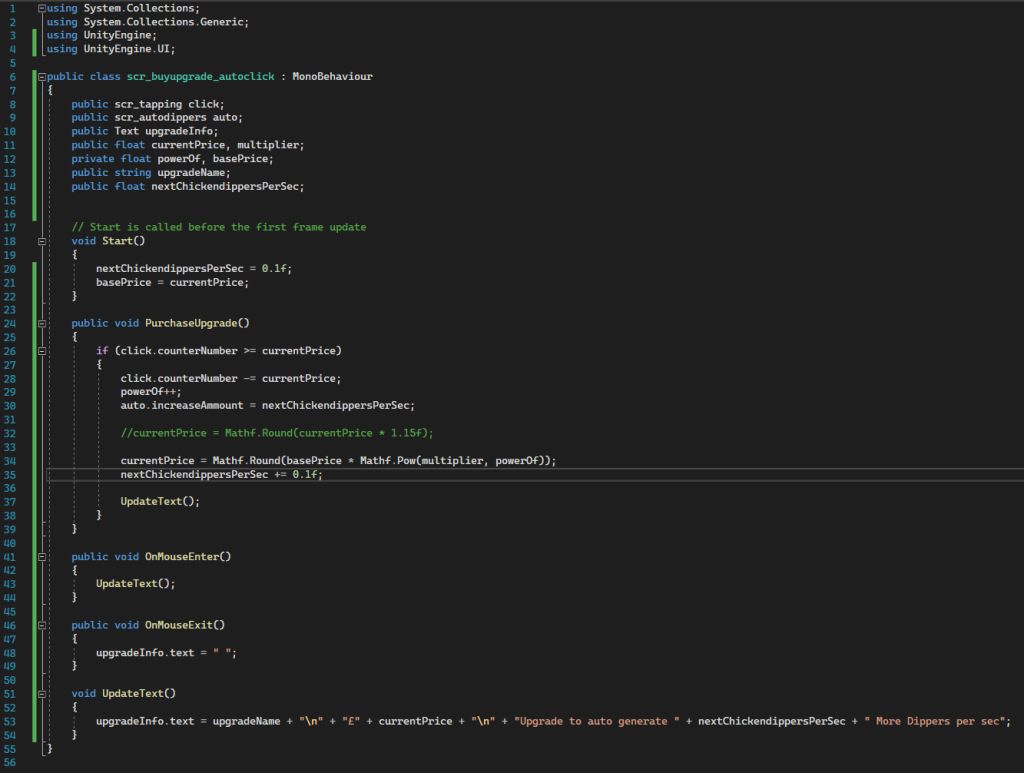Collapse the UpdateText method definition
The image size is (1024, 773).
[x=42, y=693]
